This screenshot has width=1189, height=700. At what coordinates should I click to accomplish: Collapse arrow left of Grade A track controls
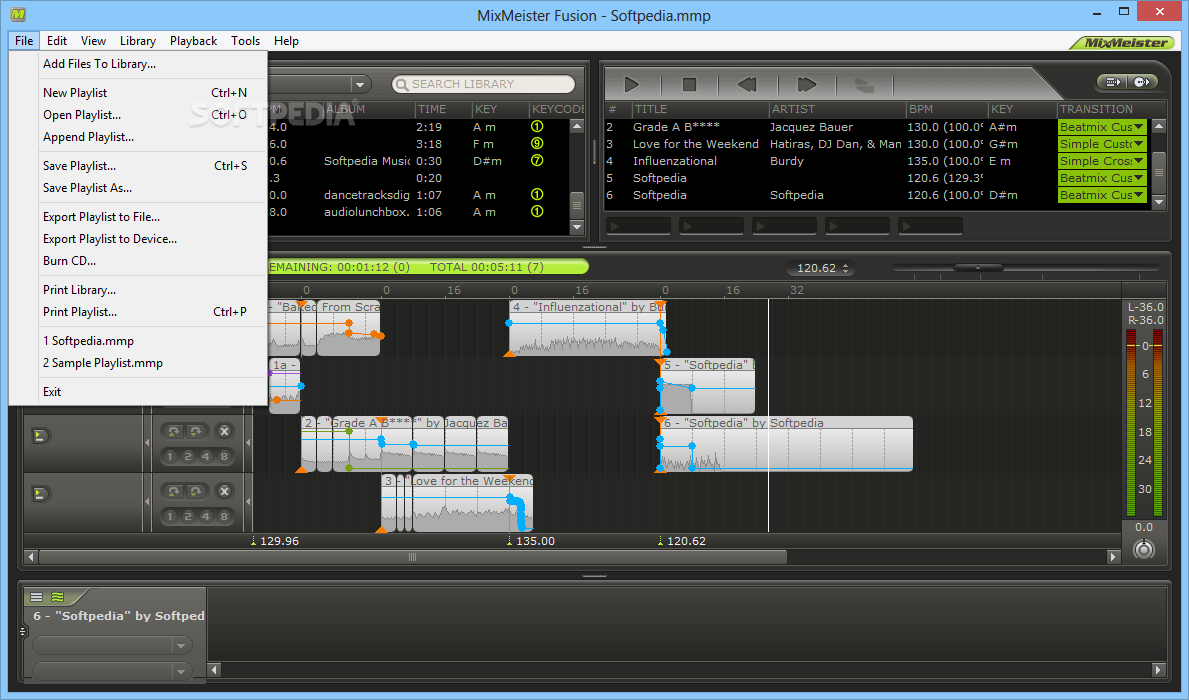(147, 443)
